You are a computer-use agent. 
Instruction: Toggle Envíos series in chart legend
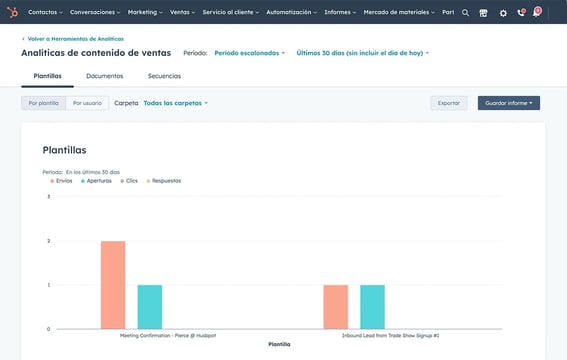click(61, 181)
